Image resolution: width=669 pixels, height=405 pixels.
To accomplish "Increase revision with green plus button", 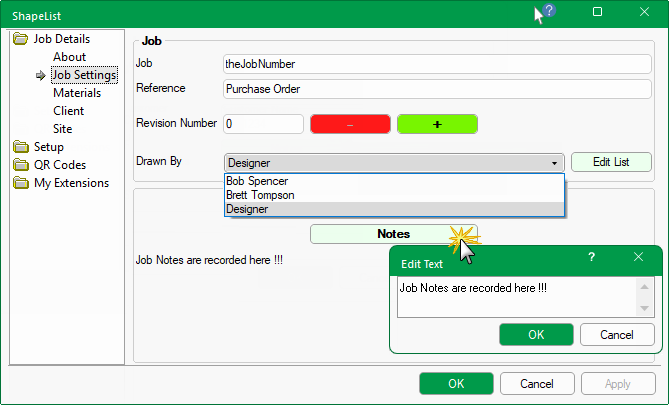I will pos(437,124).
